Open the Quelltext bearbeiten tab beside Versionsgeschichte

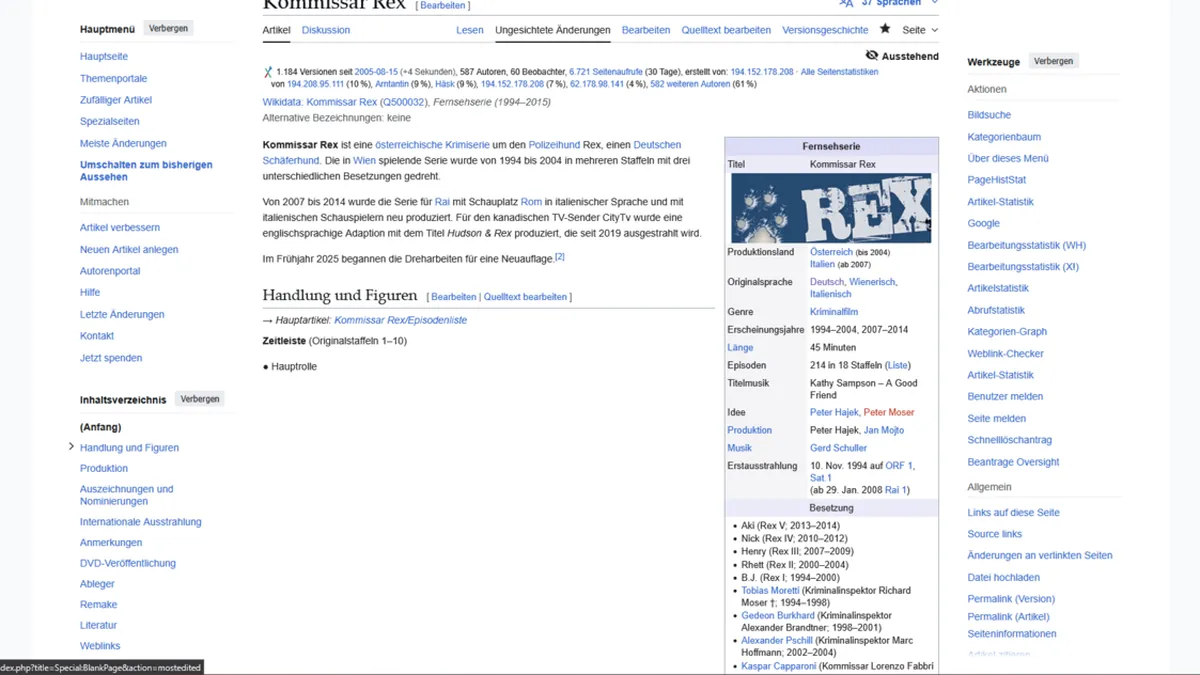tap(726, 30)
